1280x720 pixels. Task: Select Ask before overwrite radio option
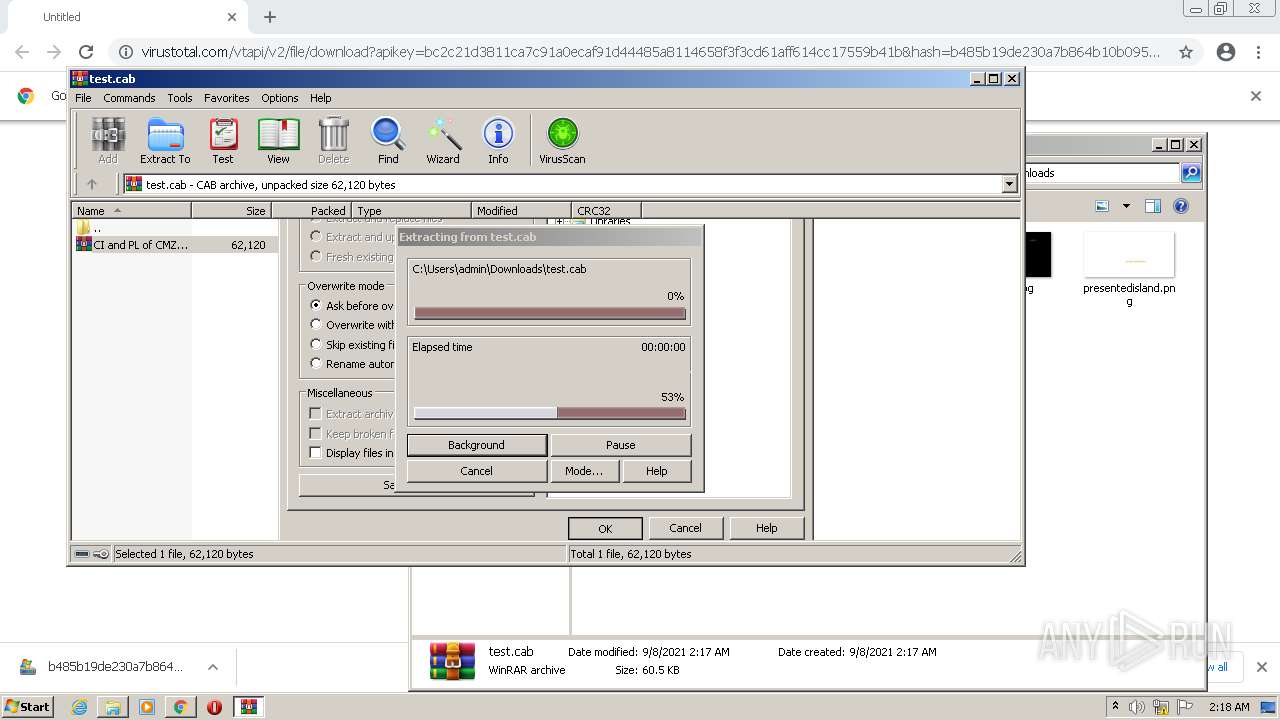pyautogui.click(x=316, y=305)
